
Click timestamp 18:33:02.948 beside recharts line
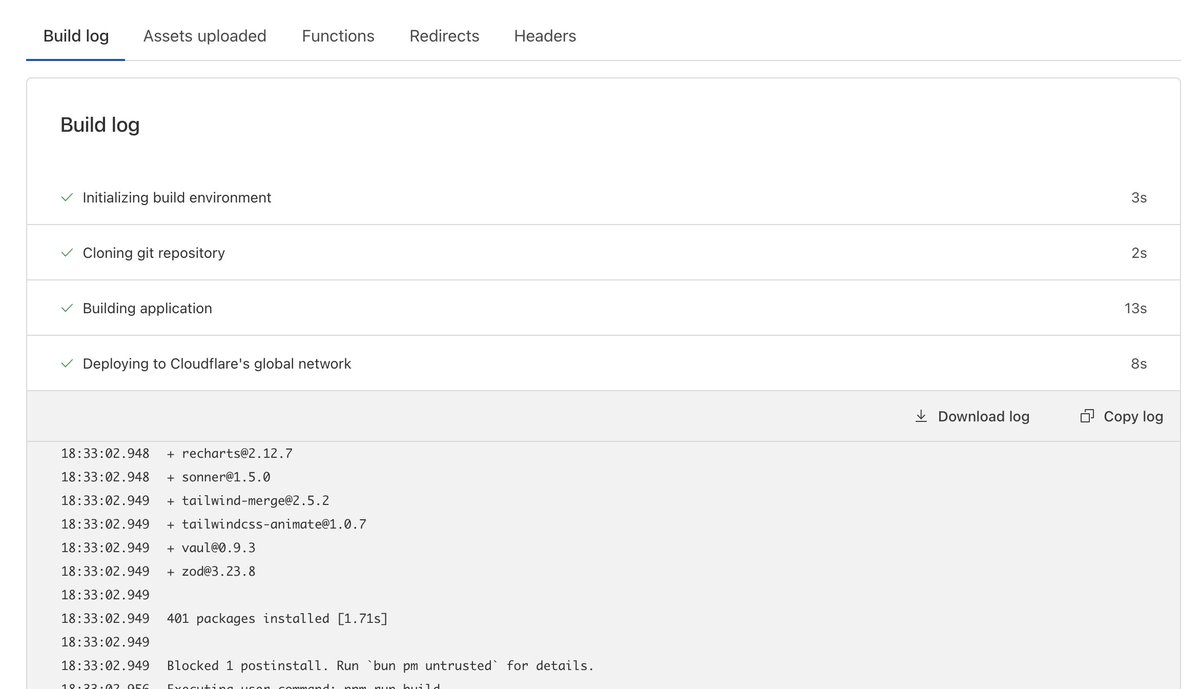click(105, 453)
